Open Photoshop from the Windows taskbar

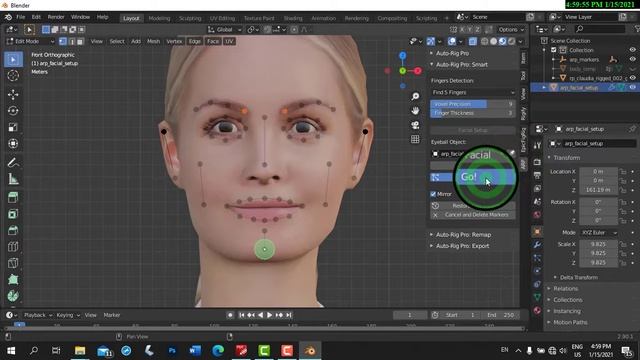click(172, 351)
